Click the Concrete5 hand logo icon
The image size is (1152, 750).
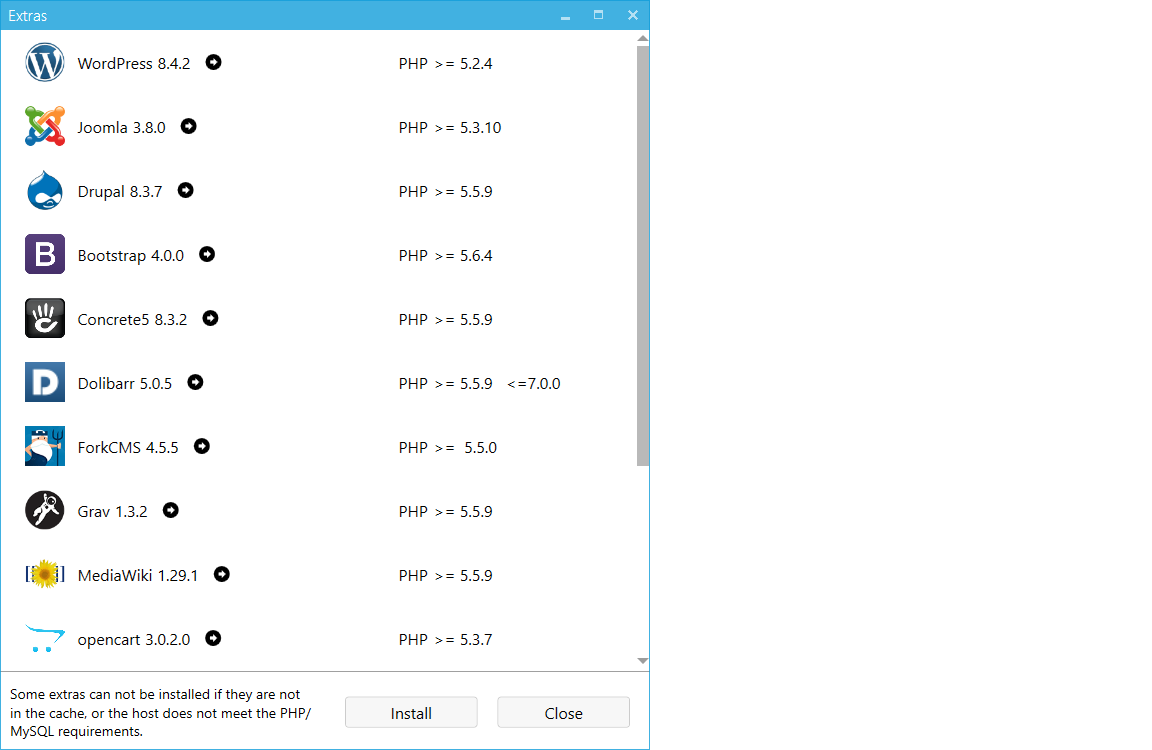45,318
